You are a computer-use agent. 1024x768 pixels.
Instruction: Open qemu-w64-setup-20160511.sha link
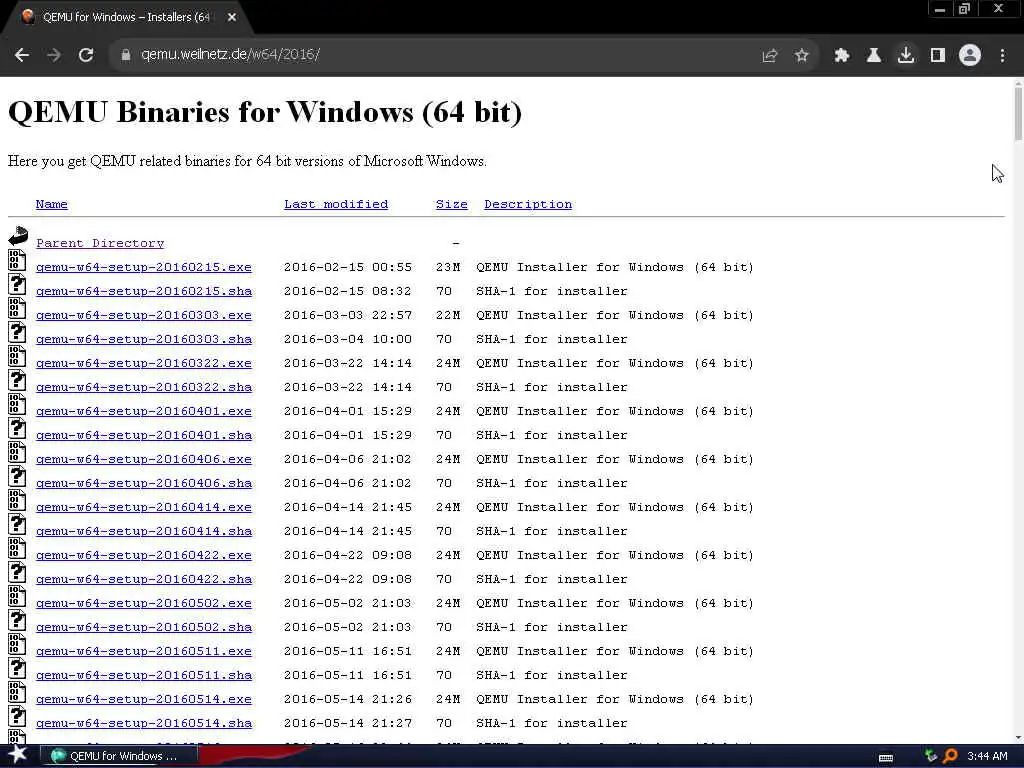pos(144,675)
